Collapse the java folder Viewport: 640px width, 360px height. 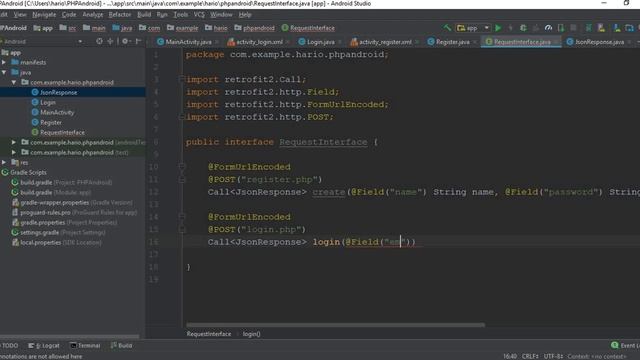4,72
